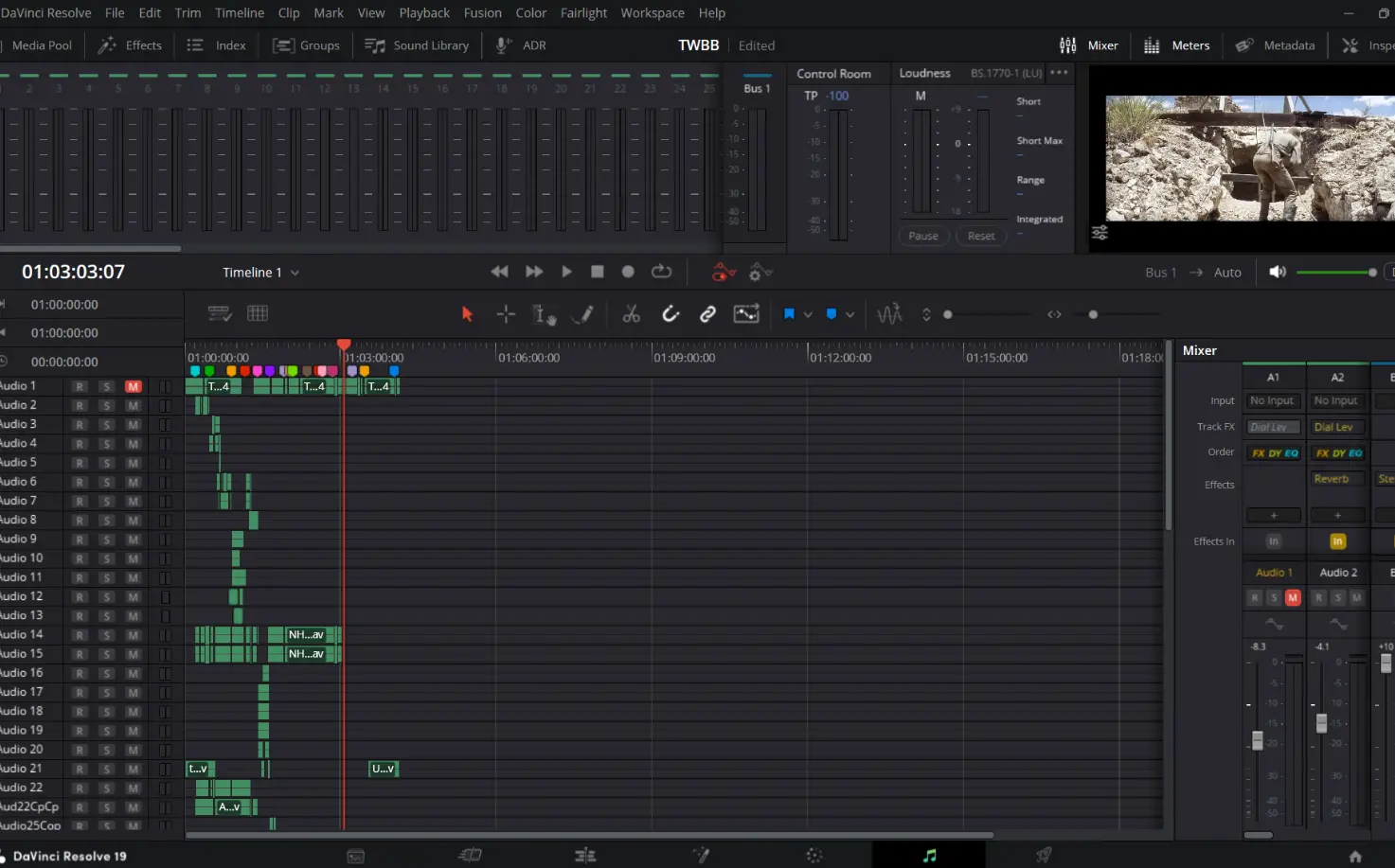Click the monitor volume slider
This screenshot has width=1395, height=868.
pyautogui.click(x=1335, y=273)
